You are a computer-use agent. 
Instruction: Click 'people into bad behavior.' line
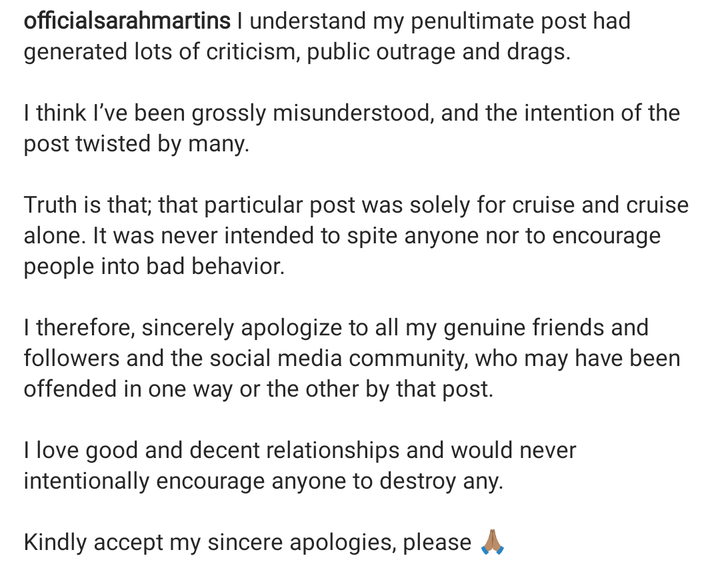pyautogui.click(x=154, y=267)
